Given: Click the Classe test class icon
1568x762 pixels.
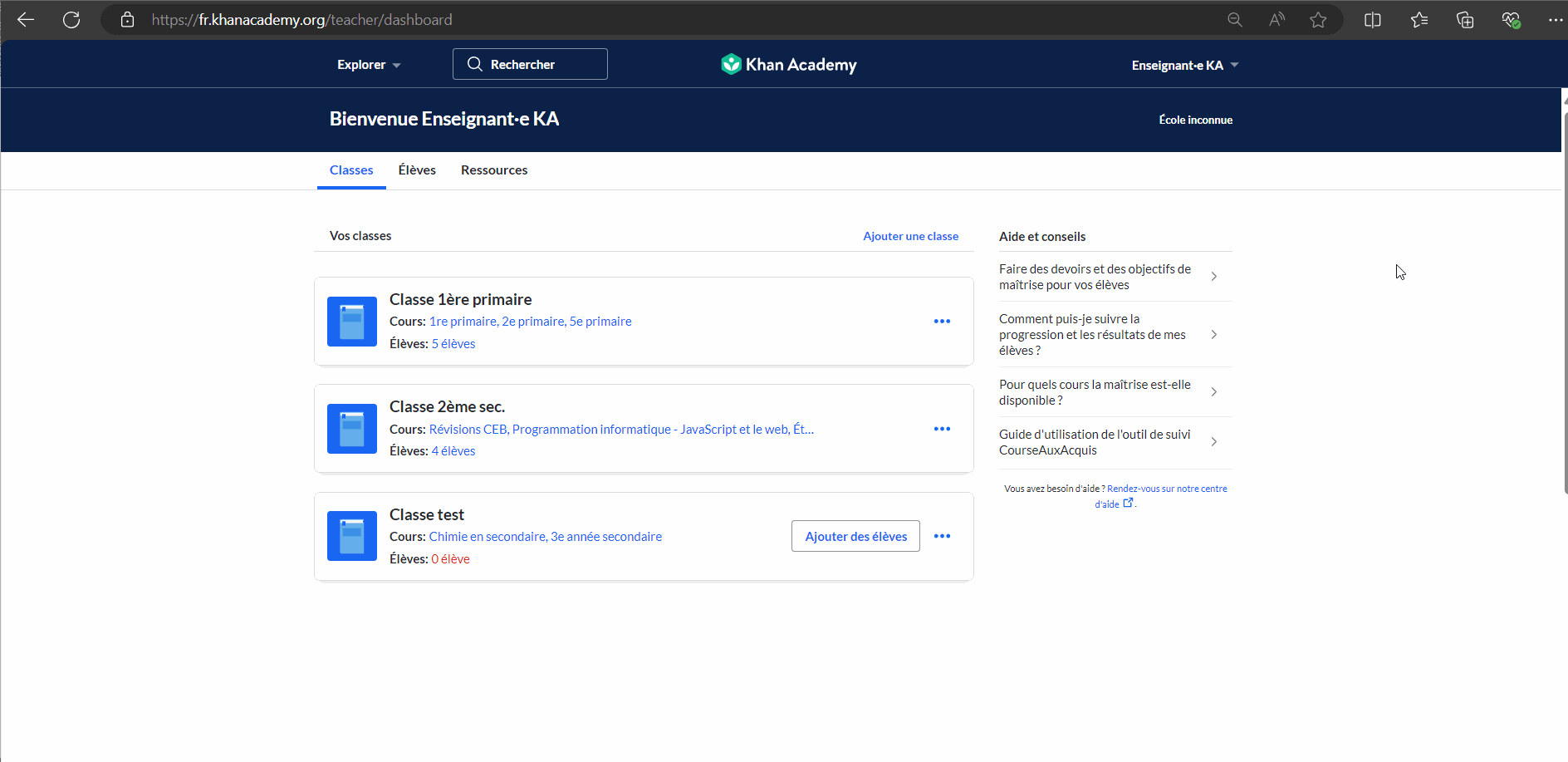Looking at the screenshot, I should [x=352, y=536].
